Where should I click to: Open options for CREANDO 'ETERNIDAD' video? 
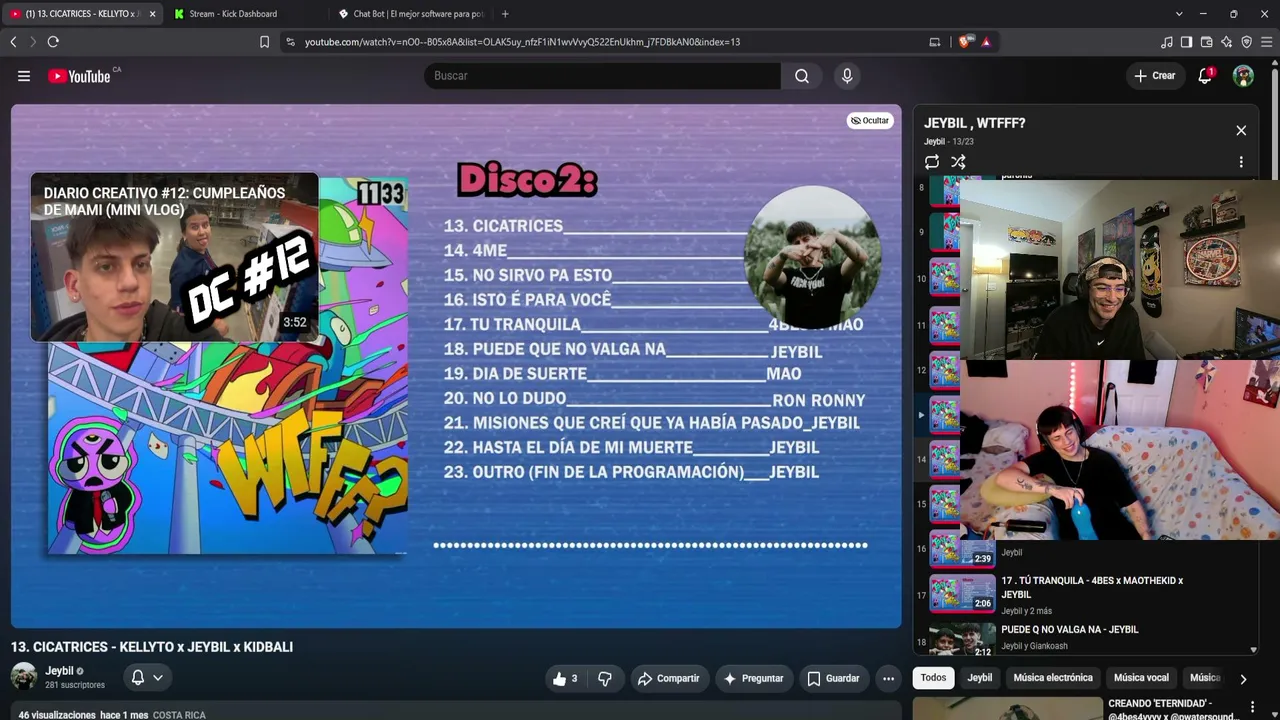tap(1252, 707)
